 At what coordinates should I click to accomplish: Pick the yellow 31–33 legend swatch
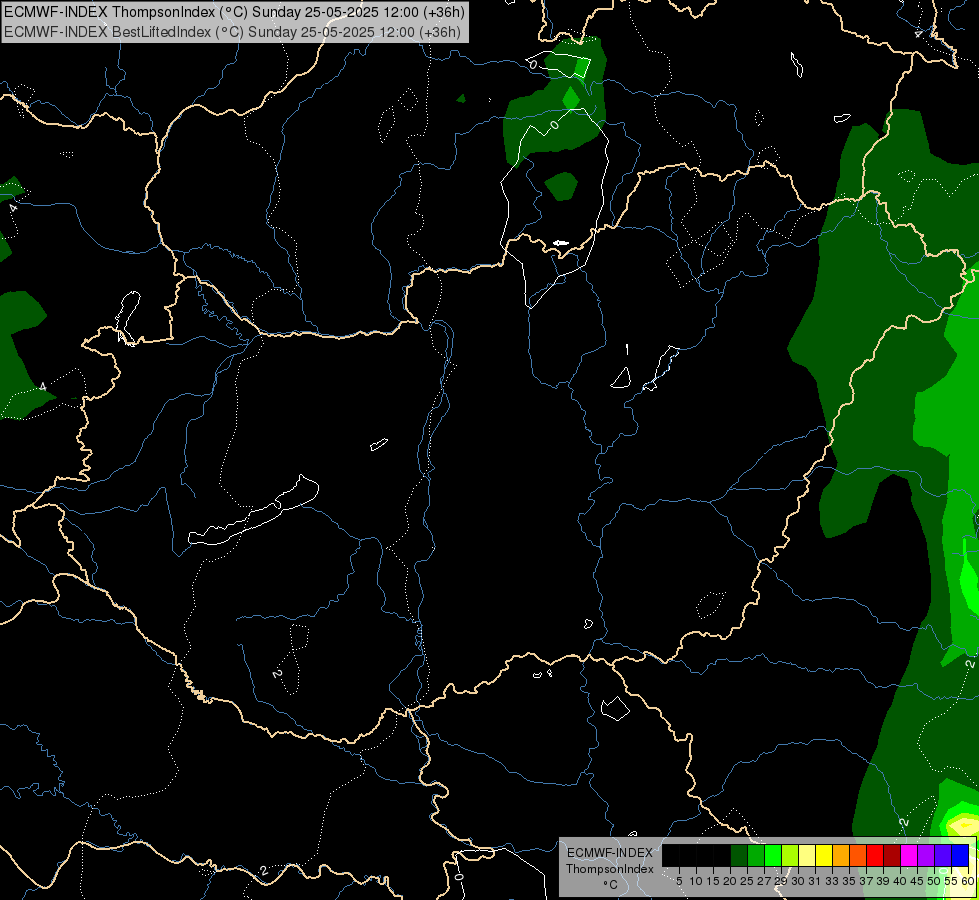pyautogui.click(x=824, y=855)
